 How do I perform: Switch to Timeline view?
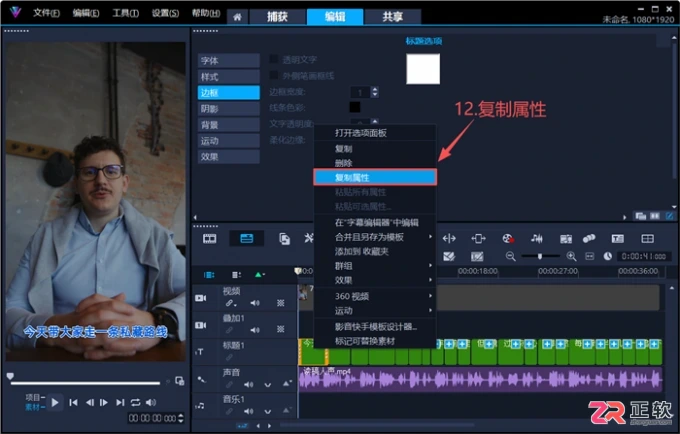coord(246,238)
